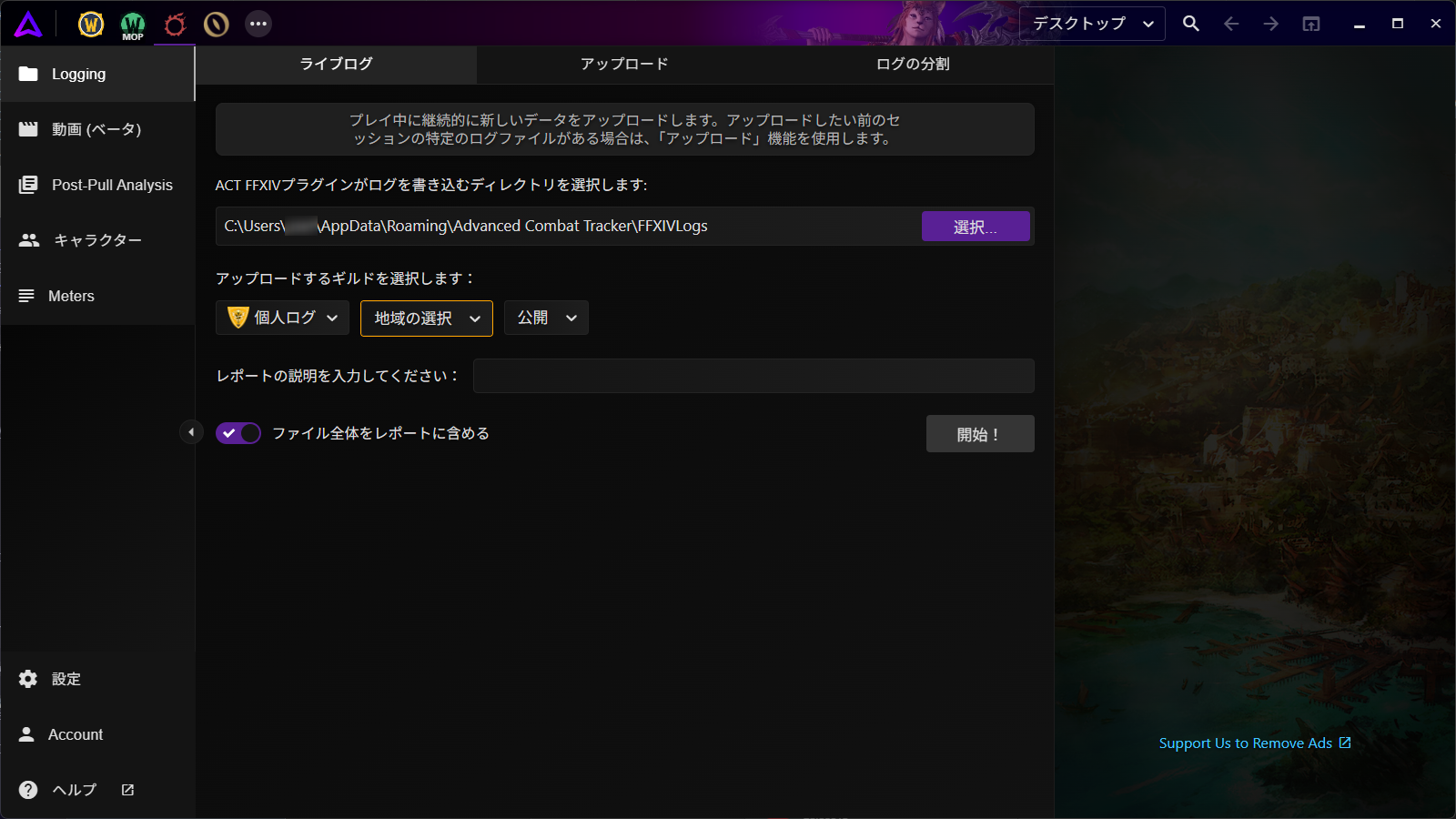Expand the 地域の選択 region dropdown

(x=427, y=318)
